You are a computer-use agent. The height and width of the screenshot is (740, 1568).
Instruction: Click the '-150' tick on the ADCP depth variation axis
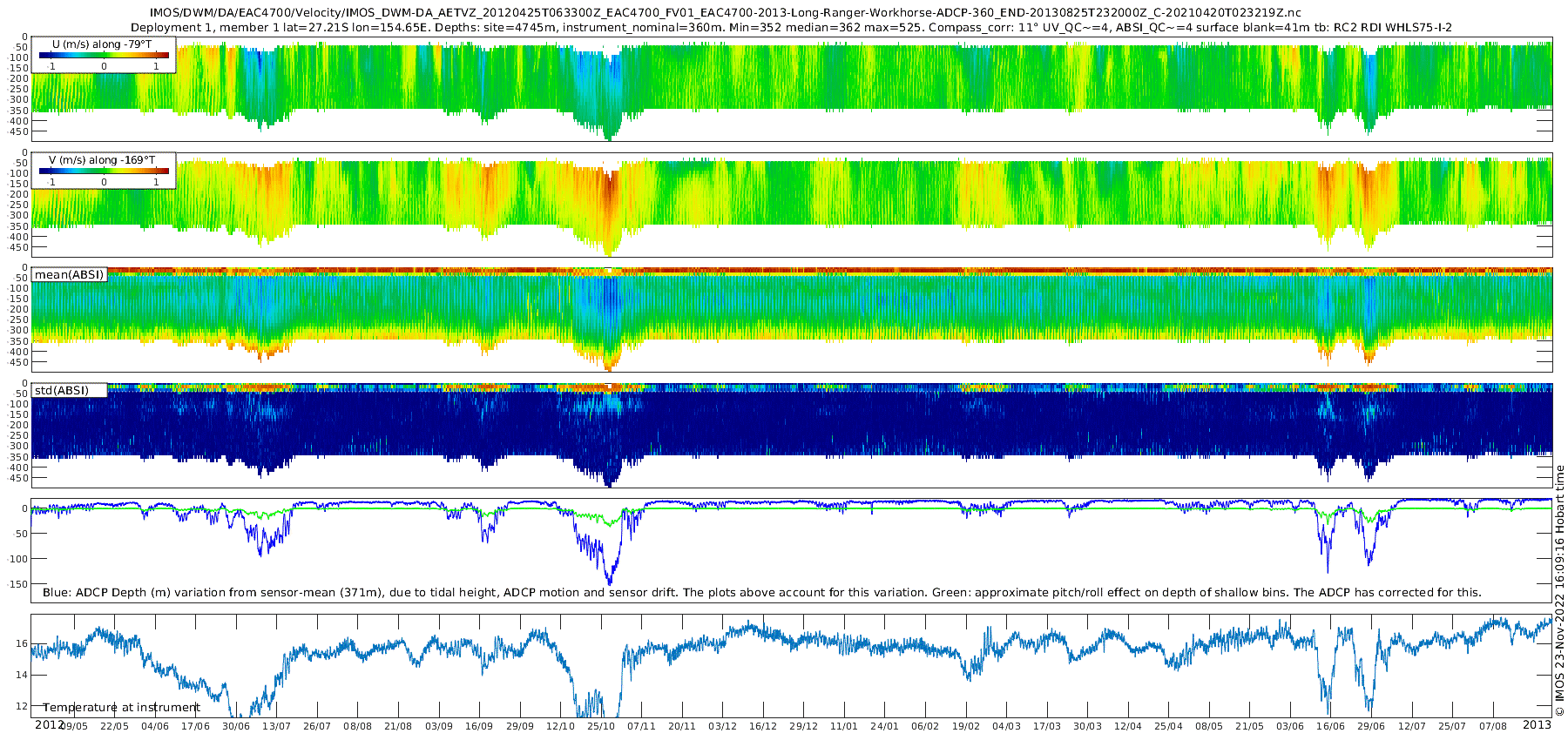pyautogui.click(x=17, y=584)
